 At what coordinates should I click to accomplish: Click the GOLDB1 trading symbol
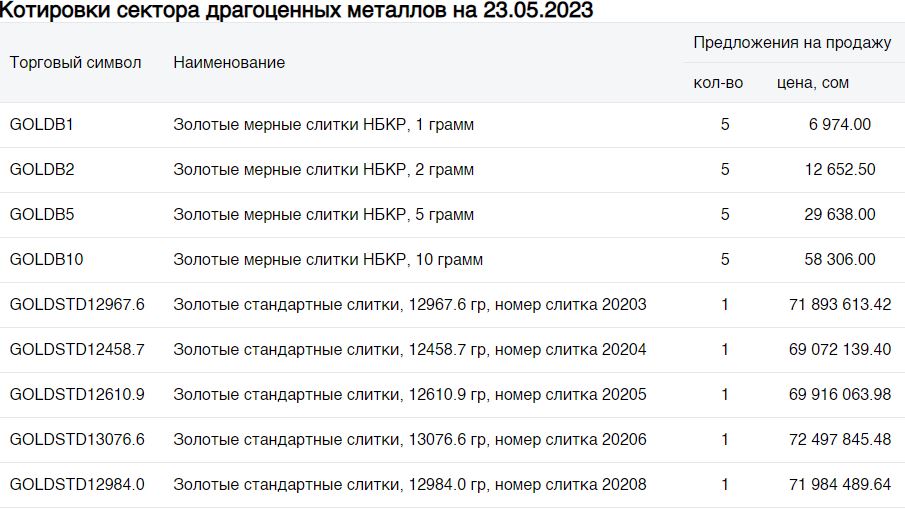pos(42,125)
